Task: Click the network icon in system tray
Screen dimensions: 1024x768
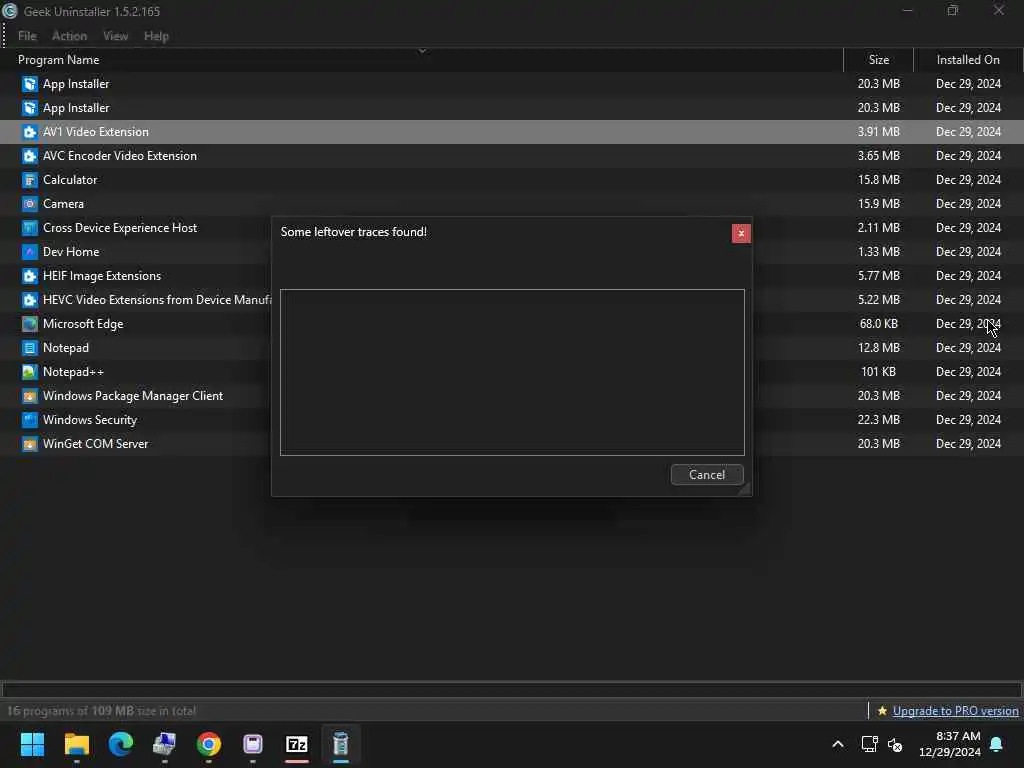Action: pyautogui.click(x=869, y=744)
